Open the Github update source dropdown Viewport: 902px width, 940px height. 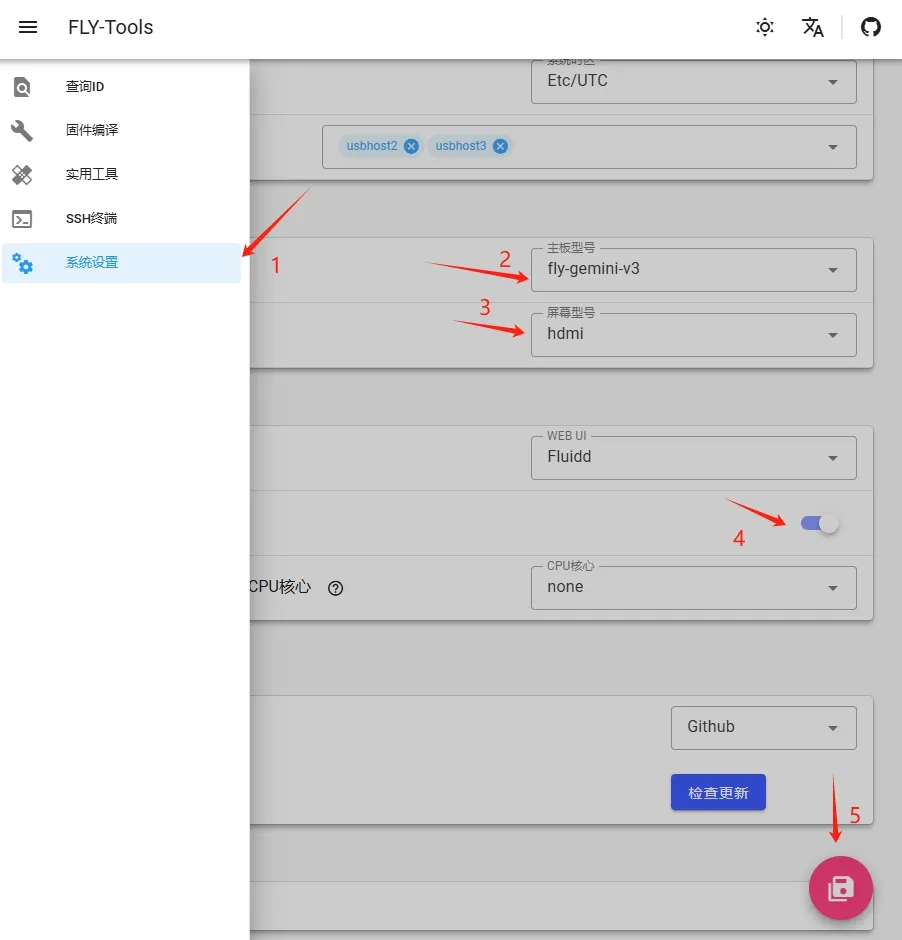click(763, 727)
